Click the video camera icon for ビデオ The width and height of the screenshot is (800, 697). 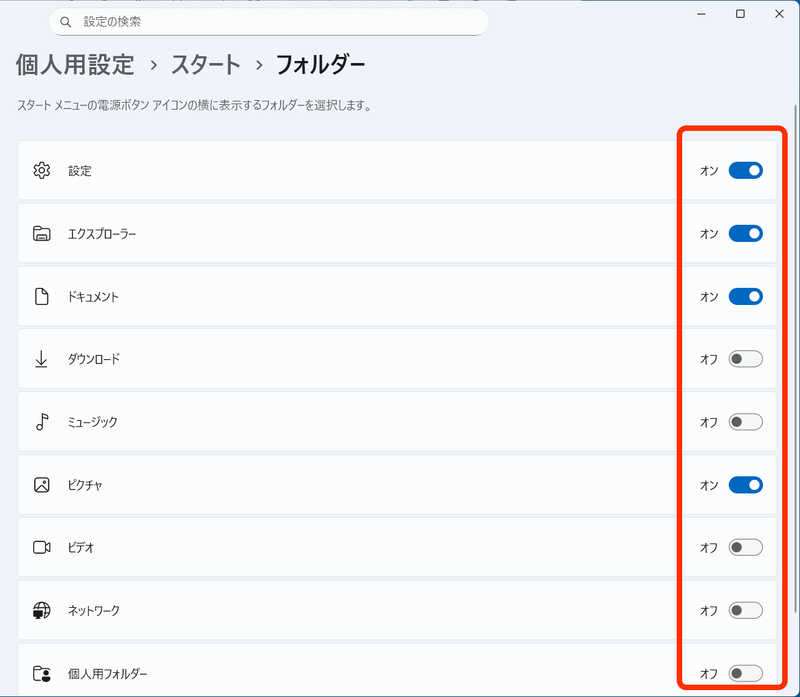click(41, 547)
